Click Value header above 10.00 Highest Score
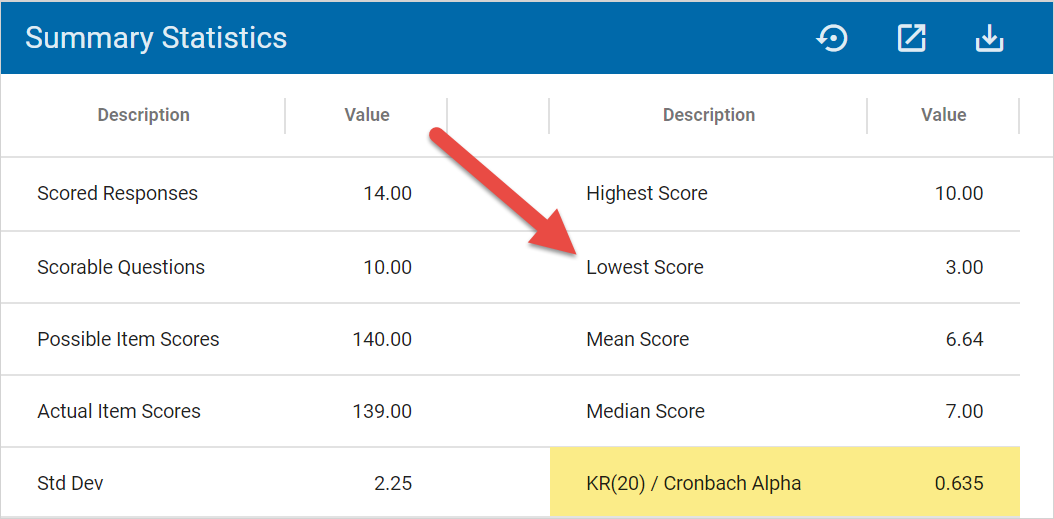1054x519 pixels. click(x=943, y=115)
